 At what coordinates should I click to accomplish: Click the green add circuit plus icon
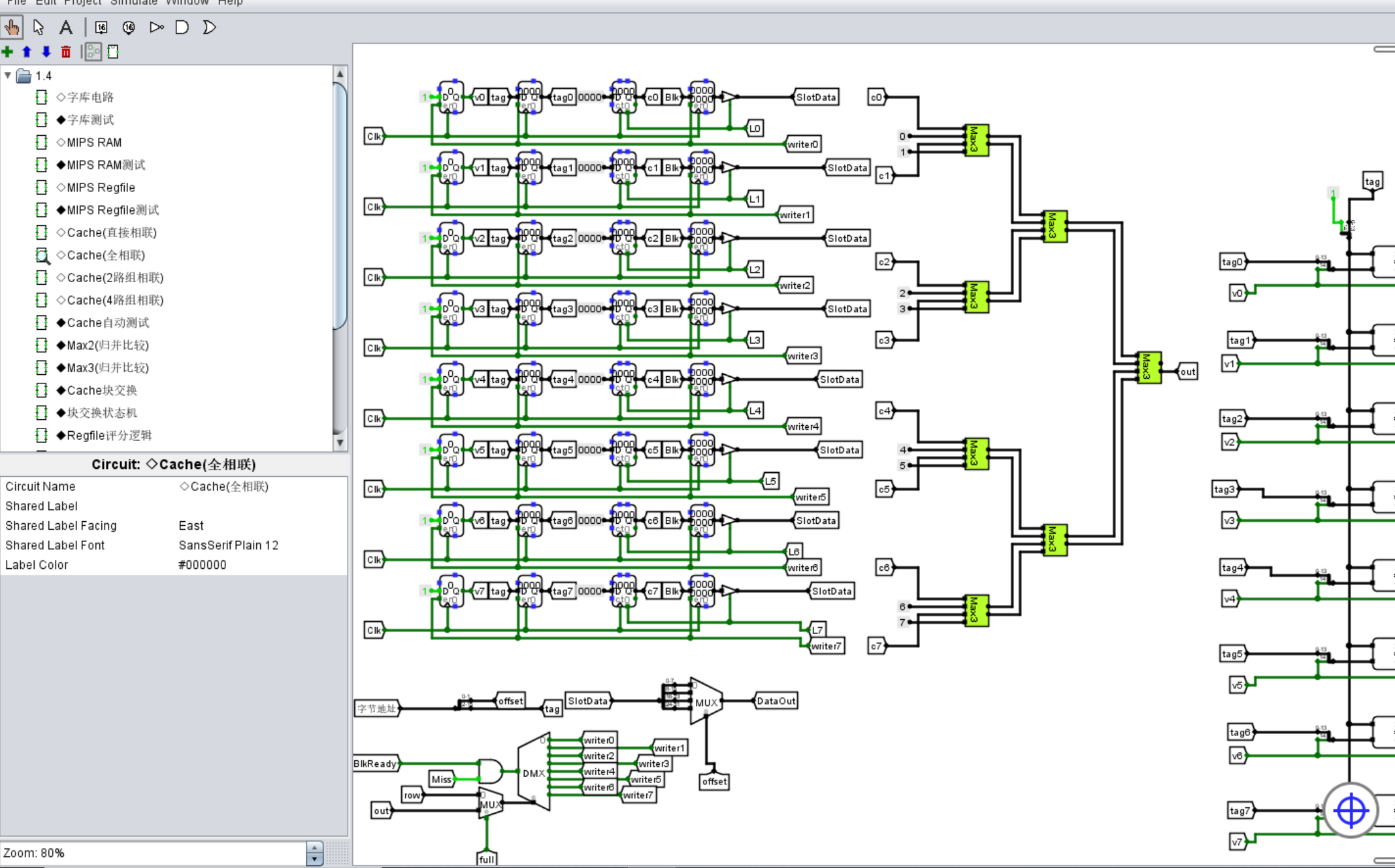(x=8, y=52)
